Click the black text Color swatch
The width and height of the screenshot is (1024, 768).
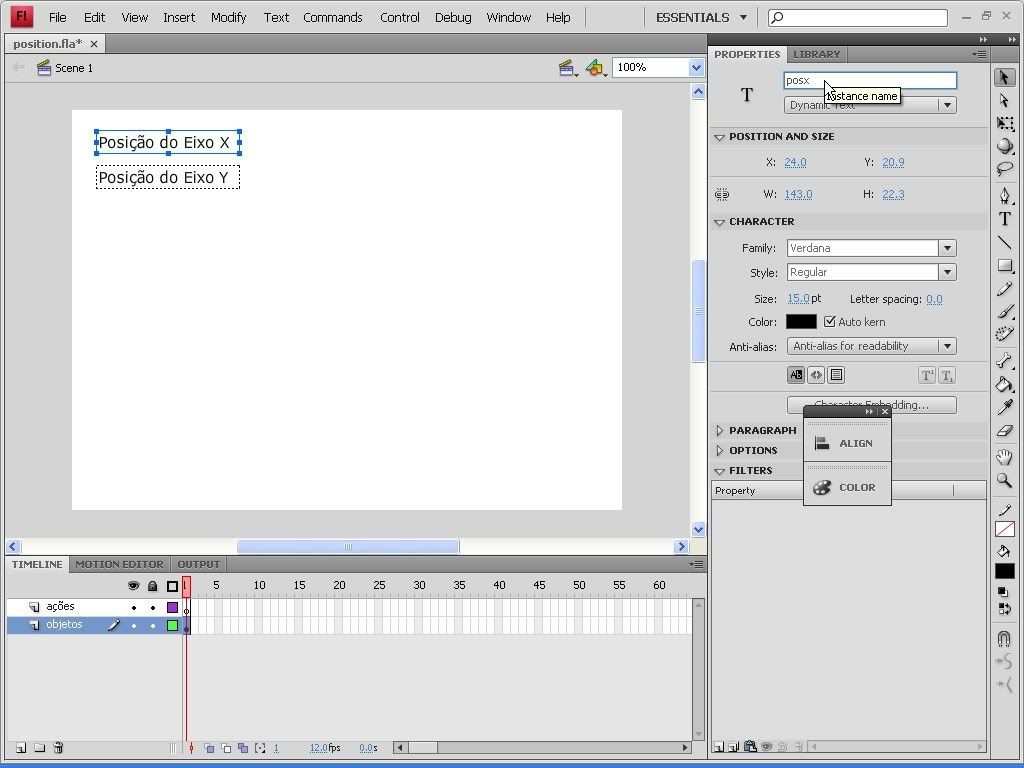[801, 322]
